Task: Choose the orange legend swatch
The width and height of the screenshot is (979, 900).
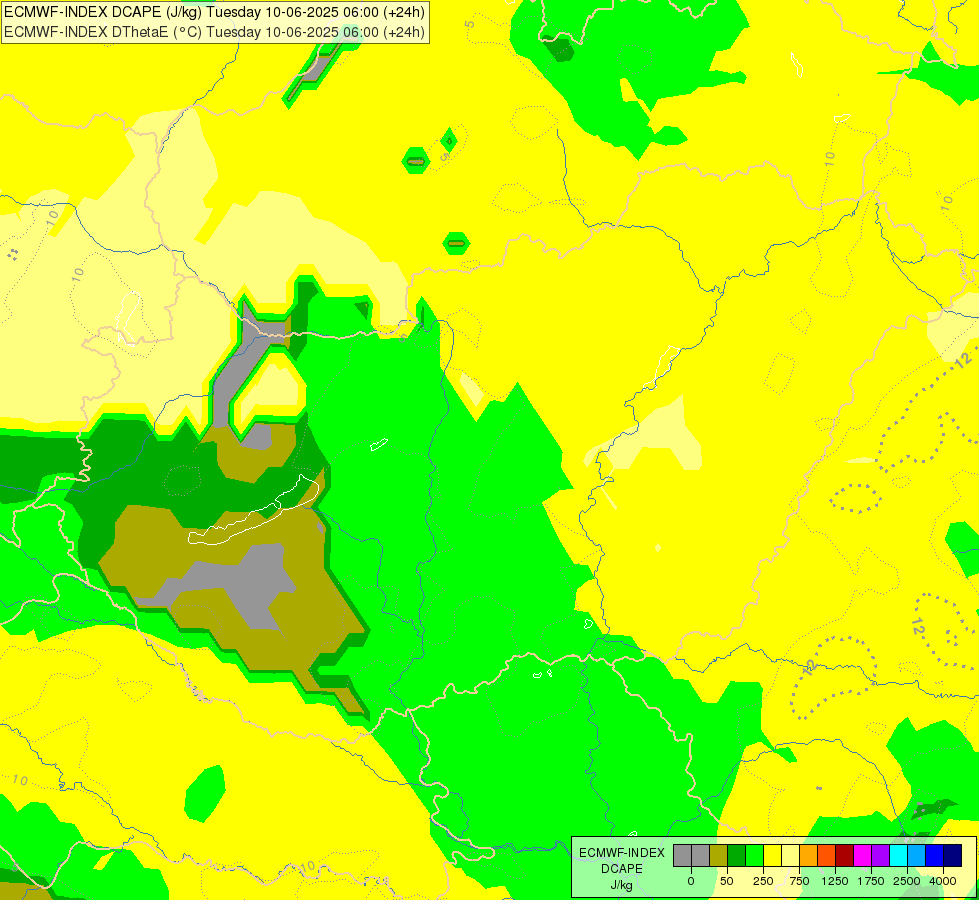Action: pos(809,855)
